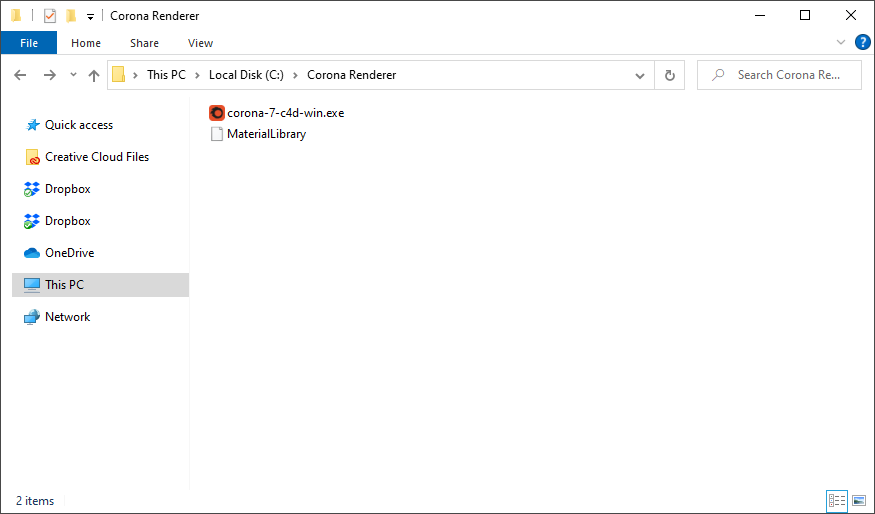Open the File menu
This screenshot has height=514, width=875.
pos(29,43)
